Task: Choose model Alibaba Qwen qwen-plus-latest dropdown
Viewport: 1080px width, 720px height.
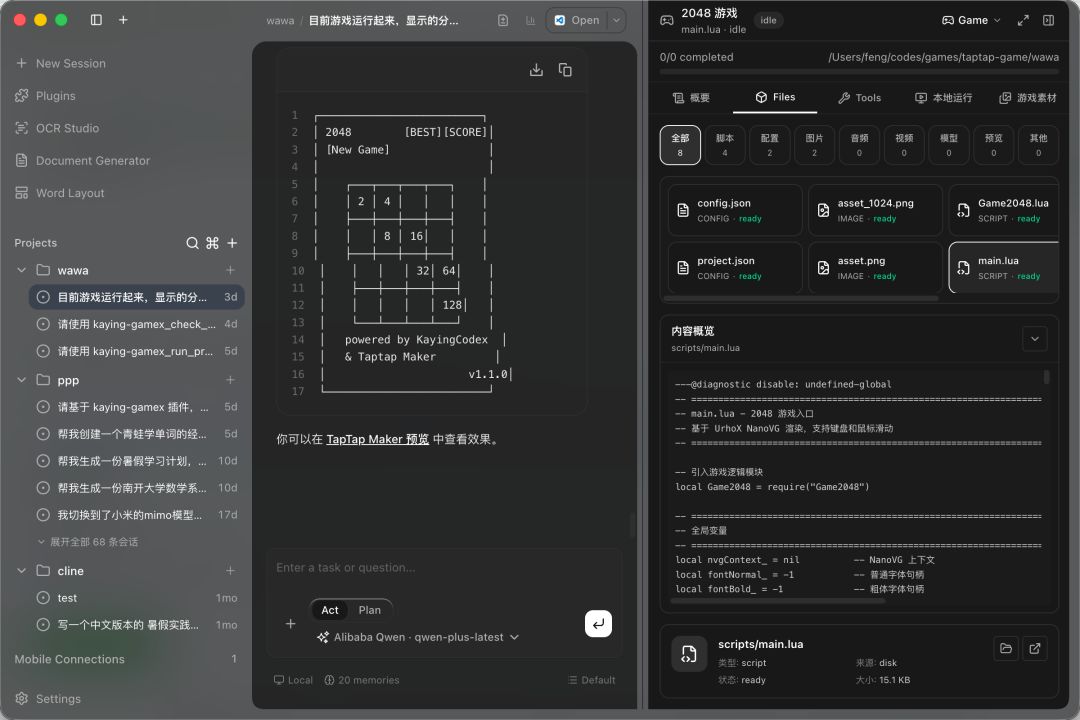Action: pos(417,637)
